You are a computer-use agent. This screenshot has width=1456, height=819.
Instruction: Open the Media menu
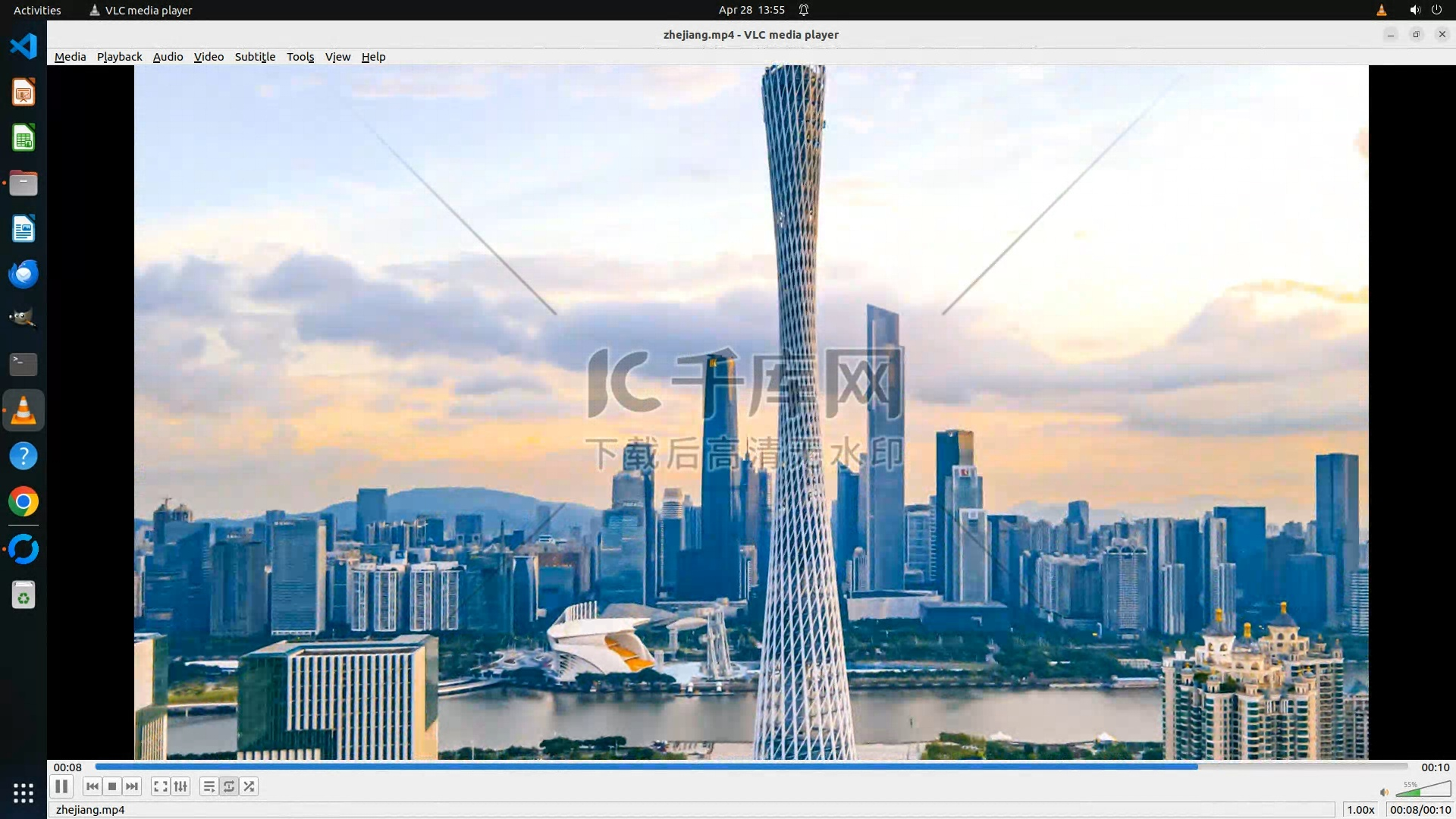tap(70, 57)
